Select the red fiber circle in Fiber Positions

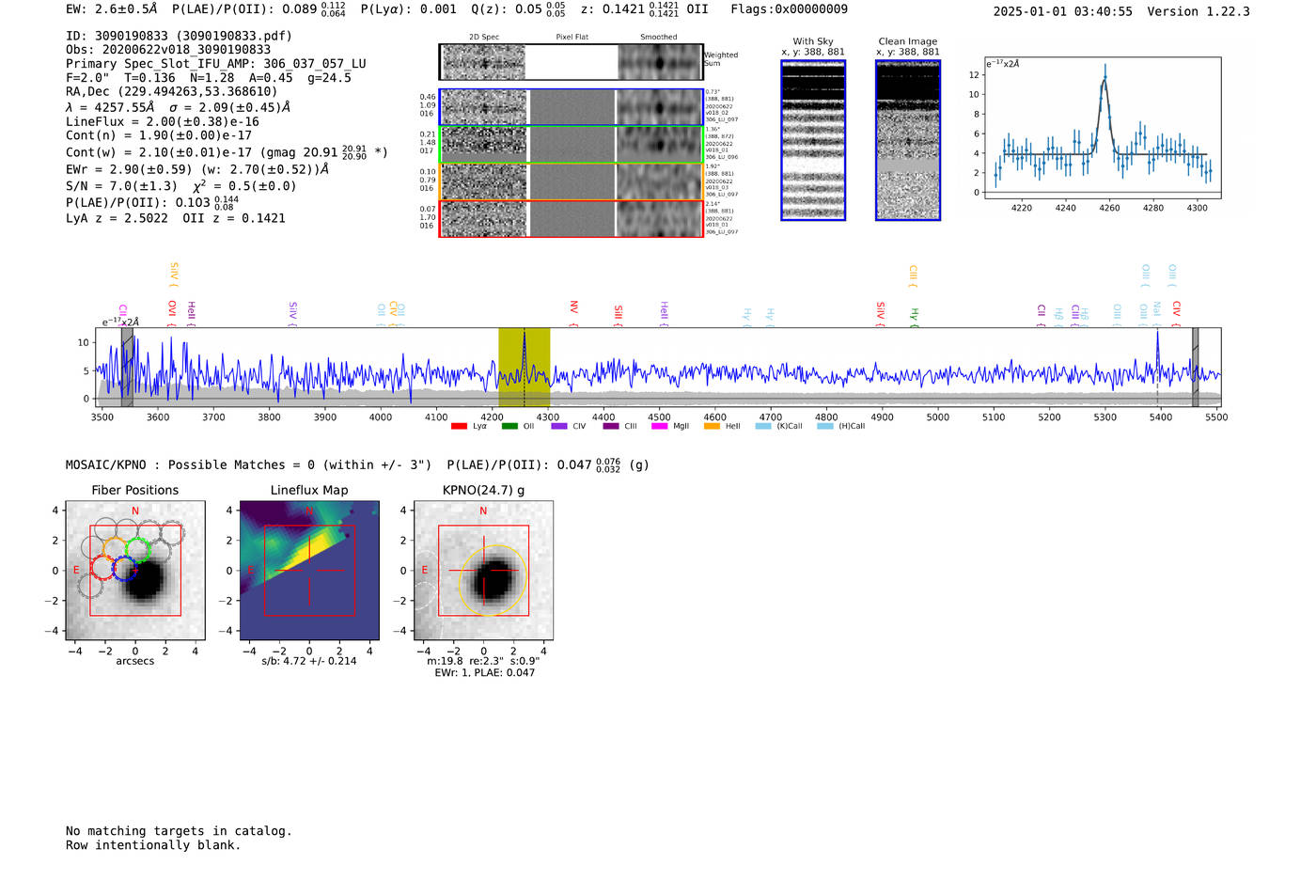point(102,568)
